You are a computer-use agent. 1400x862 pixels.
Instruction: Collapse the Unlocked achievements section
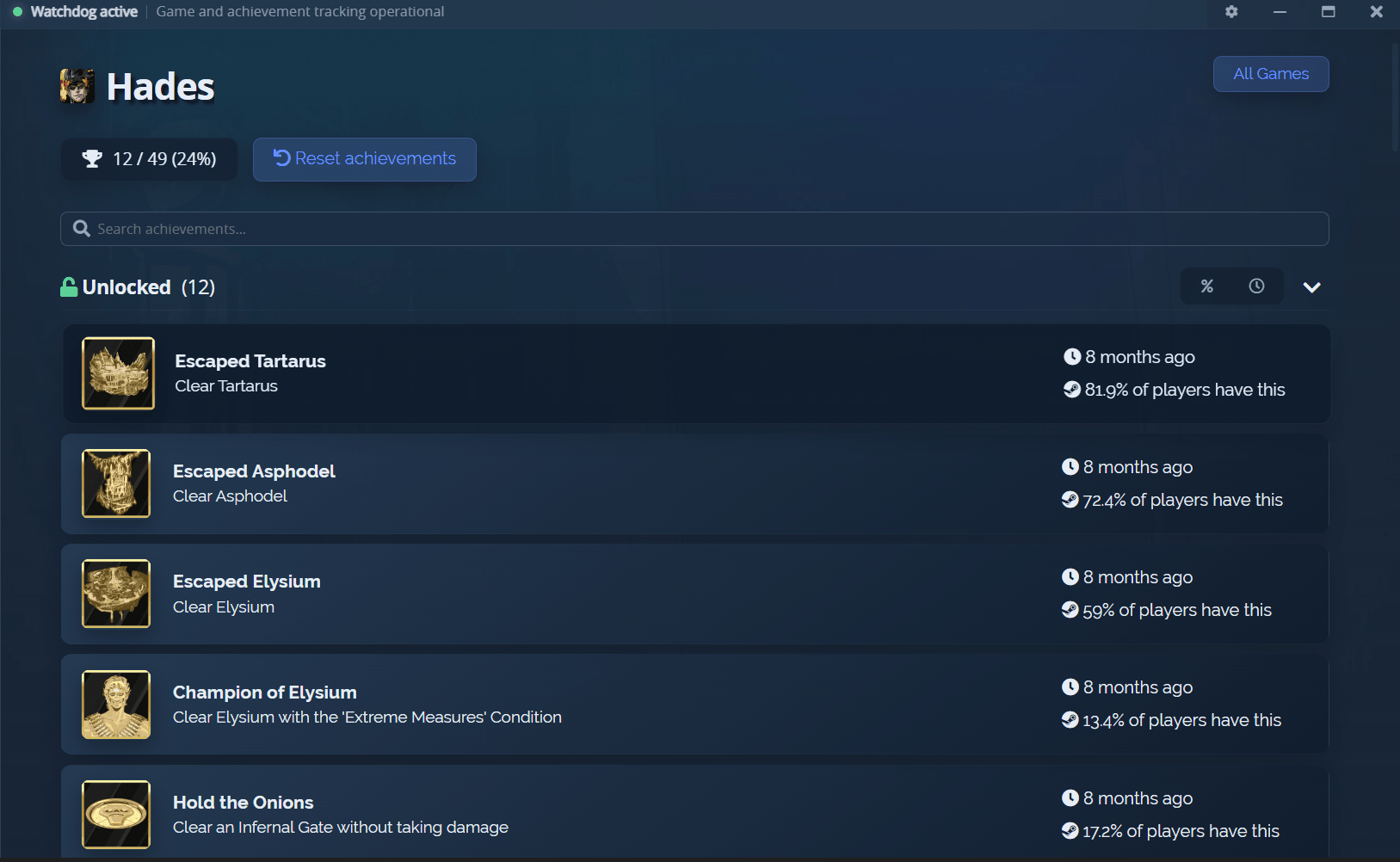point(1311,287)
